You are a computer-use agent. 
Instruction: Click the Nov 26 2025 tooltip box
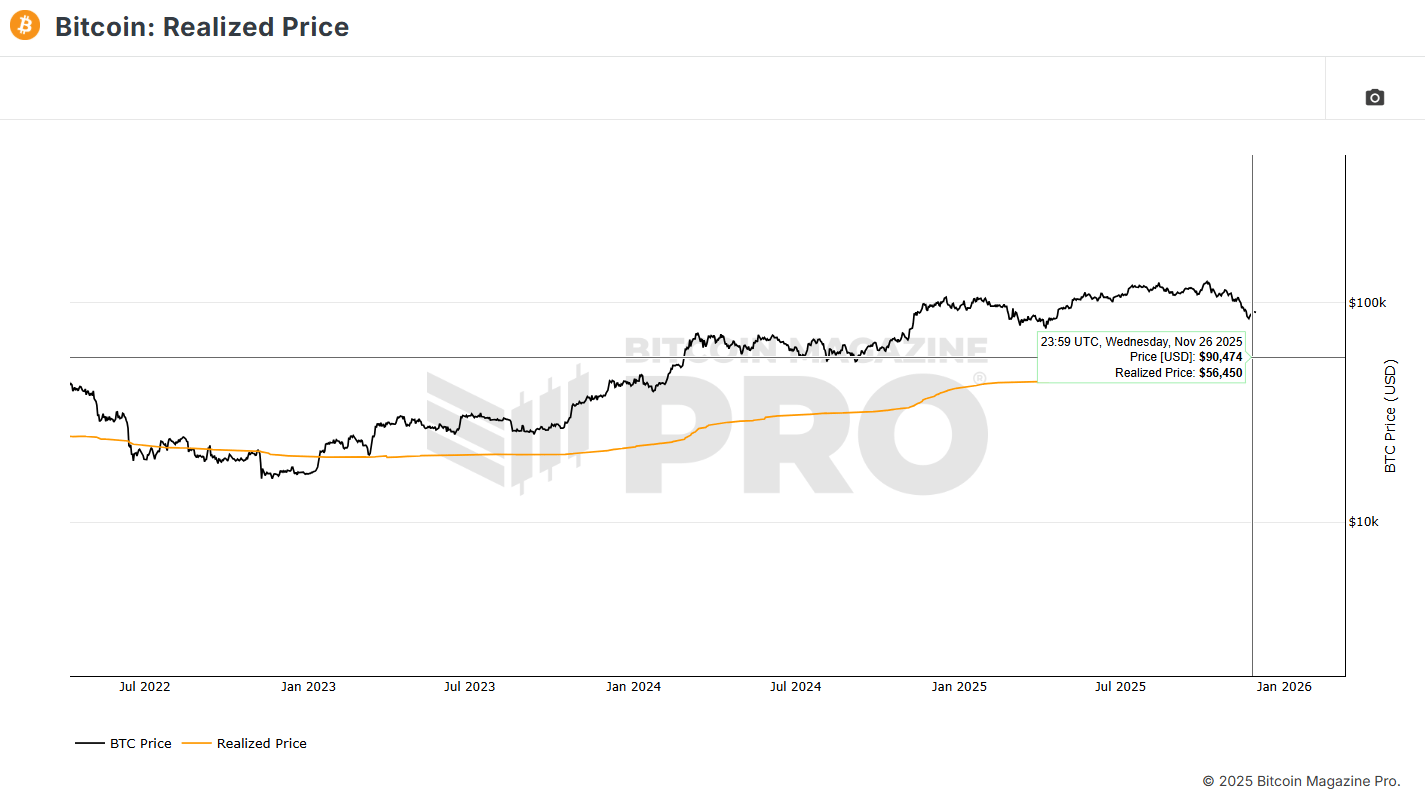click(1140, 357)
